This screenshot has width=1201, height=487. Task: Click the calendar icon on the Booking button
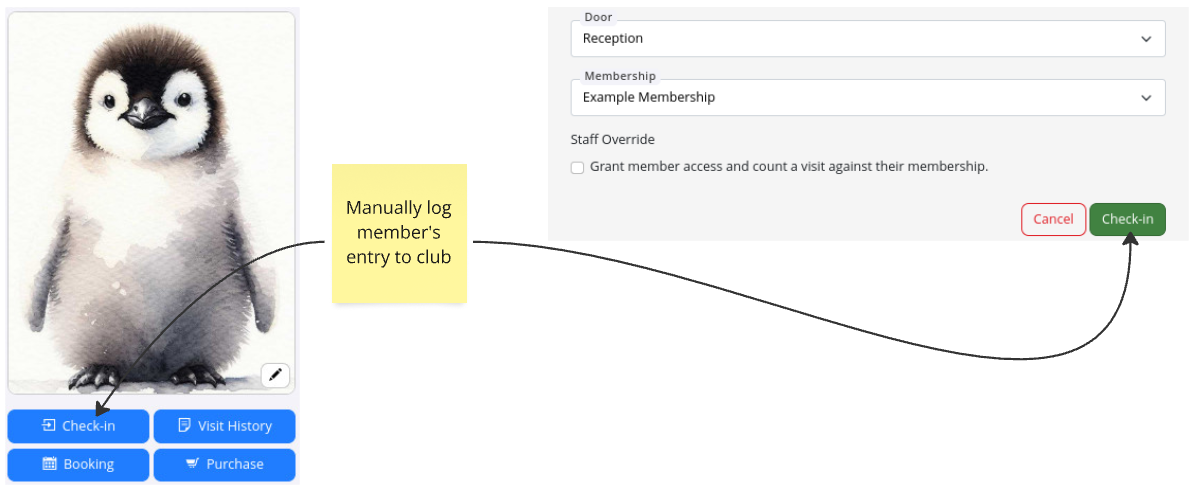(x=49, y=464)
